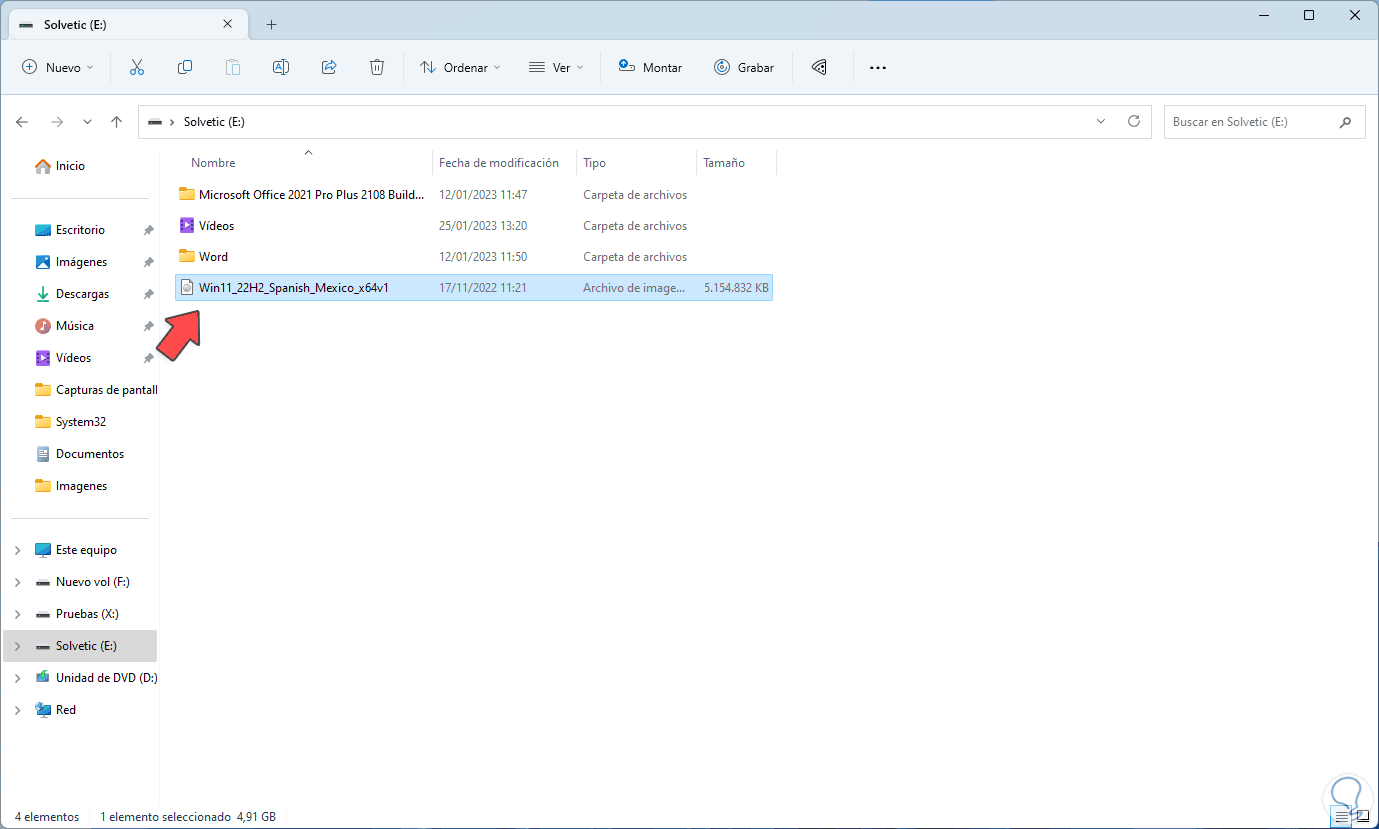Open Imagenes folder in navigation pane
Image resolution: width=1379 pixels, height=829 pixels.
point(81,486)
